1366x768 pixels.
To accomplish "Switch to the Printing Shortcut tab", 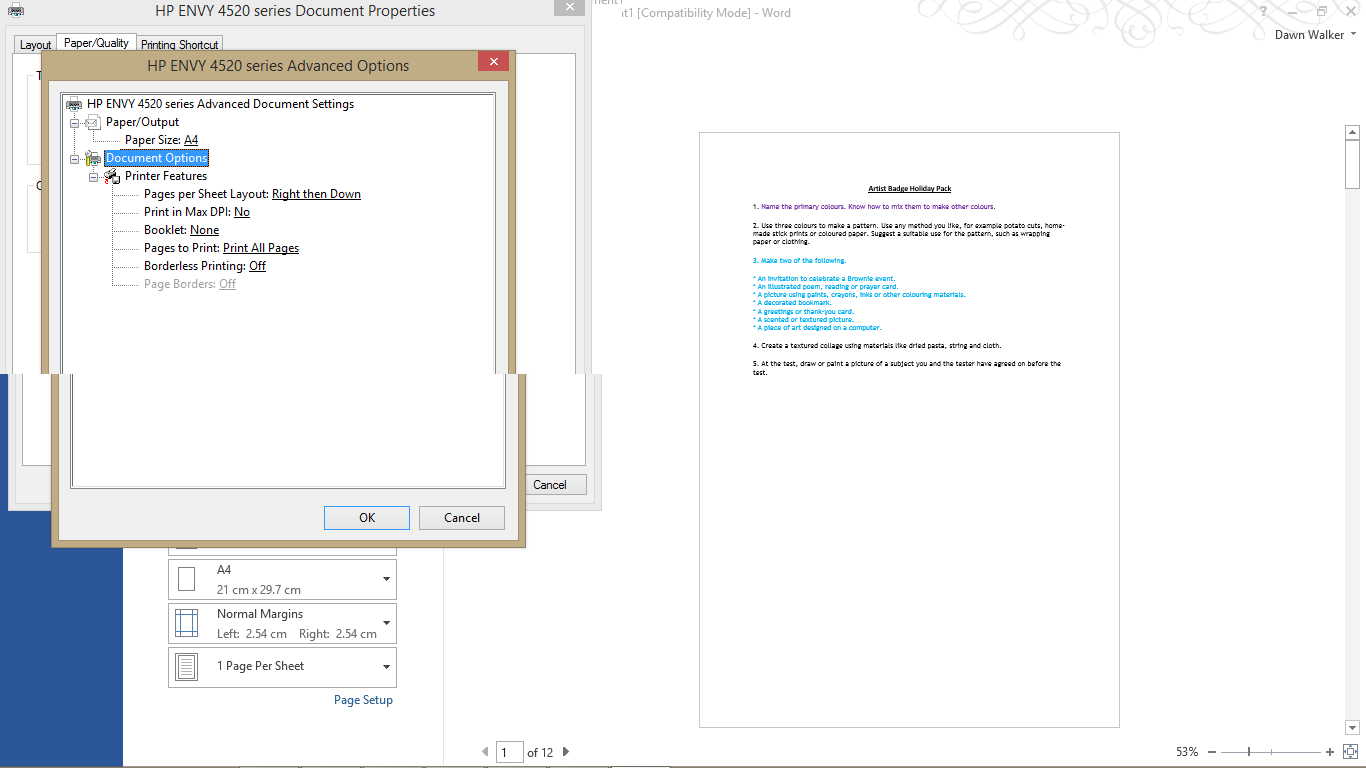I will click(x=179, y=45).
